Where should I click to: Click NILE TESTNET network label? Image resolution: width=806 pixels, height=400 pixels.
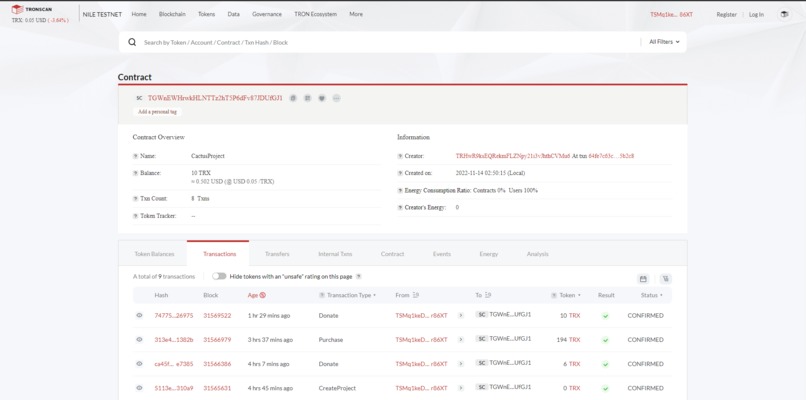[102, 14]
